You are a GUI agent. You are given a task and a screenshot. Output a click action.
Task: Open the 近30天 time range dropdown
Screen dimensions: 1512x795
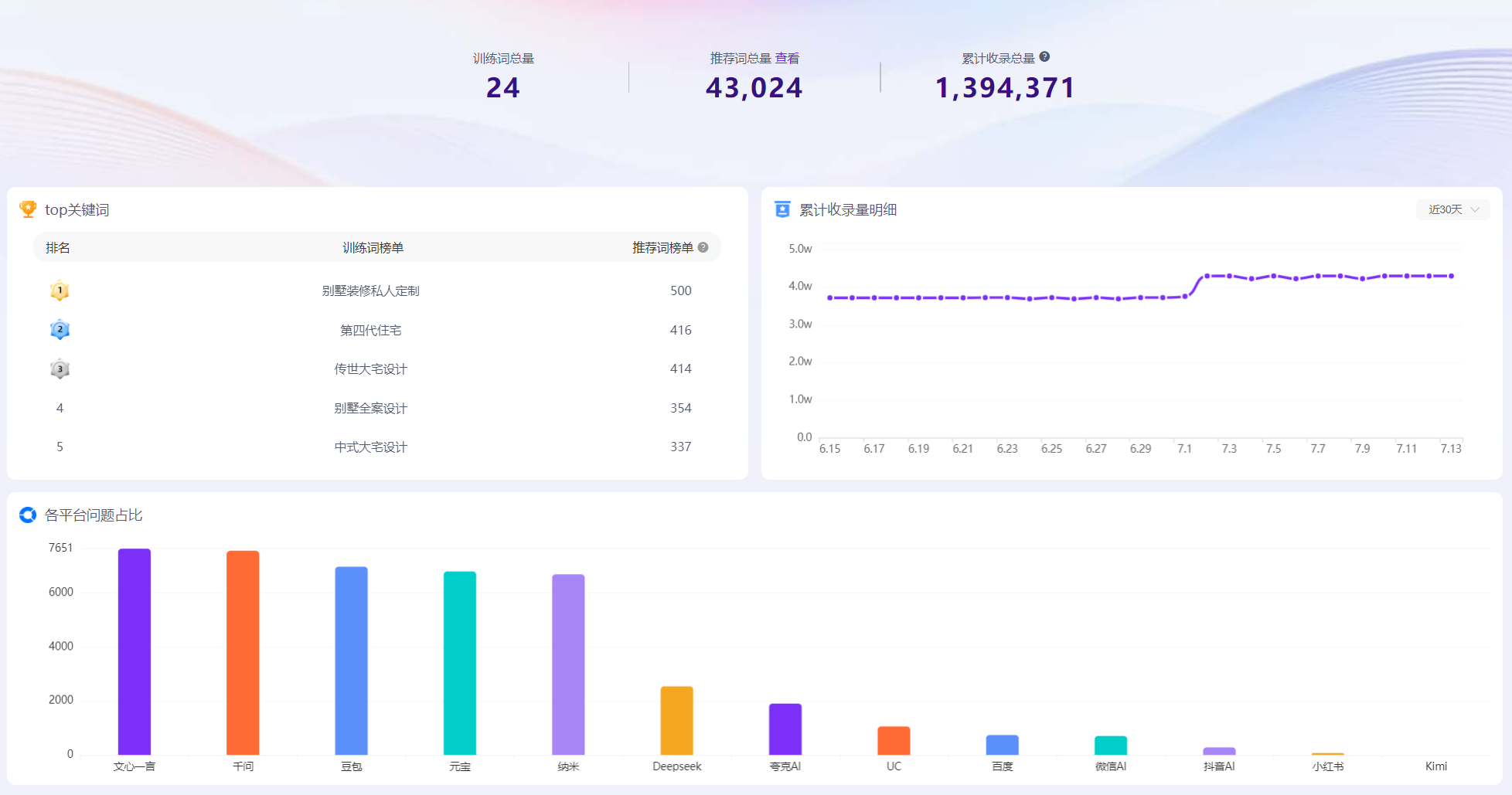1452,209
